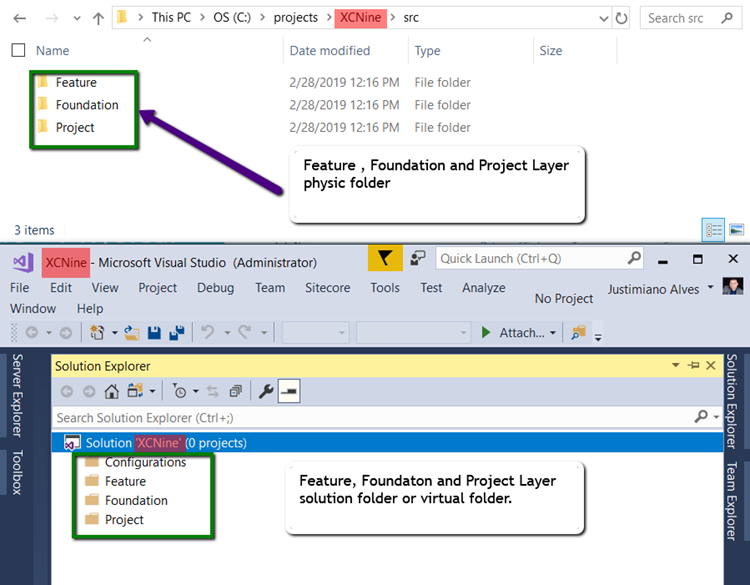Screen dimensions: 750x585
Task: Open the solution platforms combo box
Action: [413, 332]
